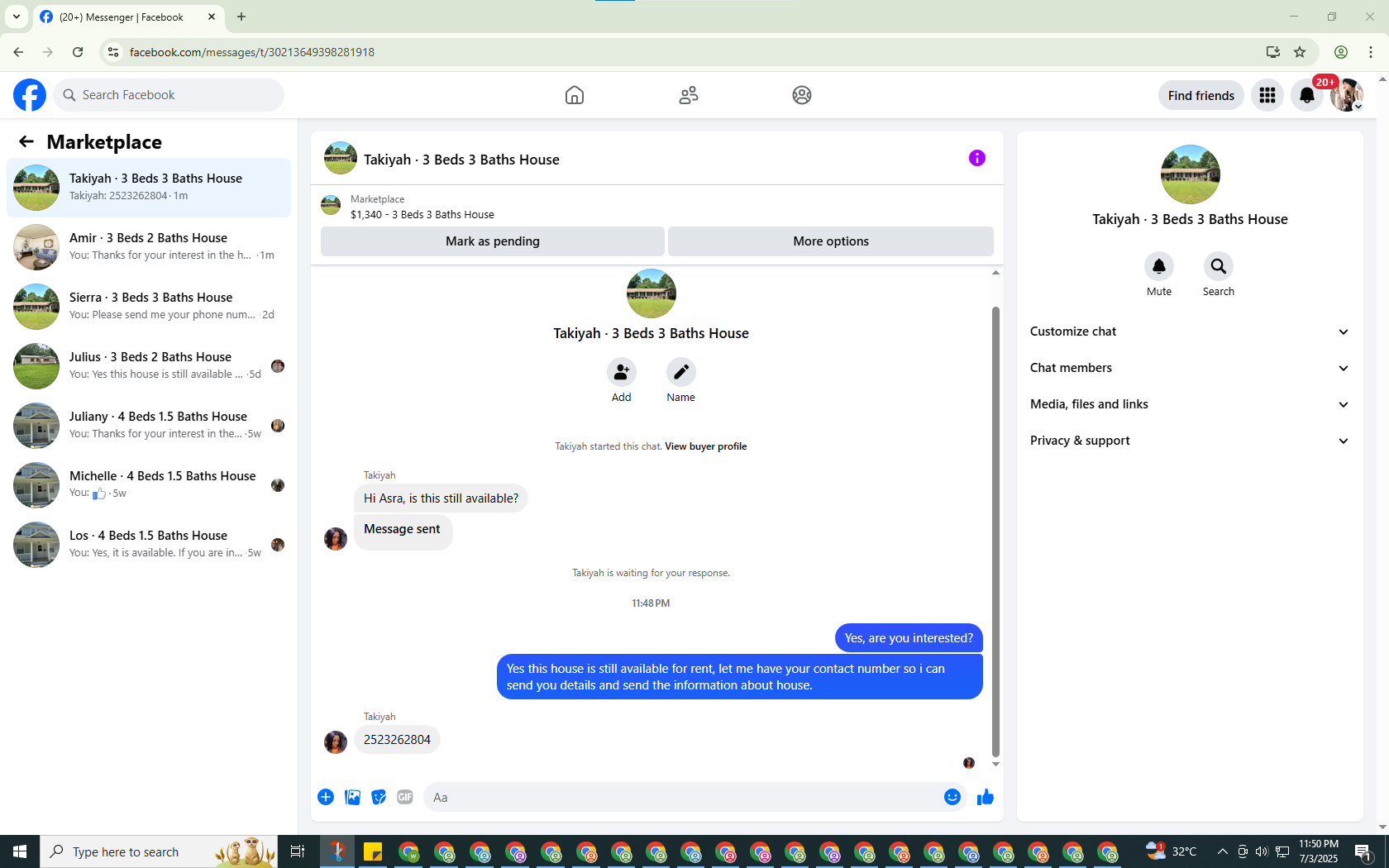Open the Windows Start menu

pyautogui.click(x=20, y=851)
